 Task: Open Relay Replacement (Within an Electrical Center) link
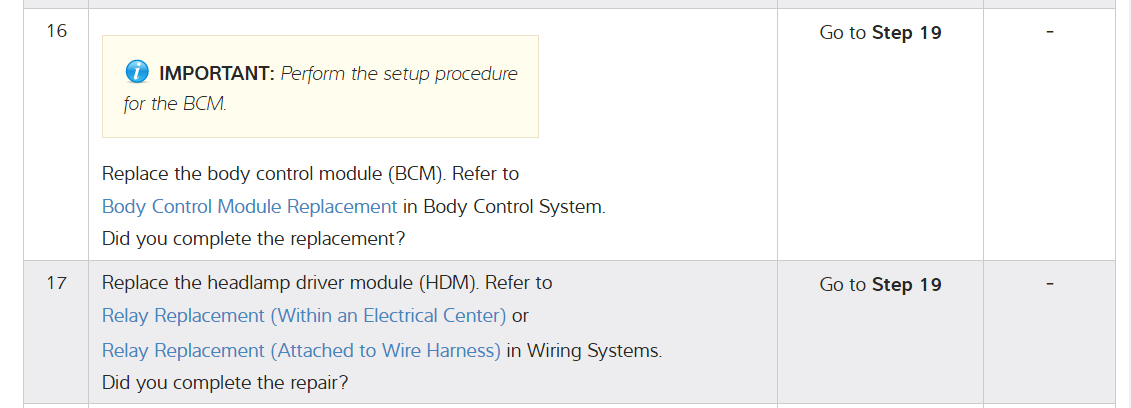pyautogui.click(x=304, y=316)
